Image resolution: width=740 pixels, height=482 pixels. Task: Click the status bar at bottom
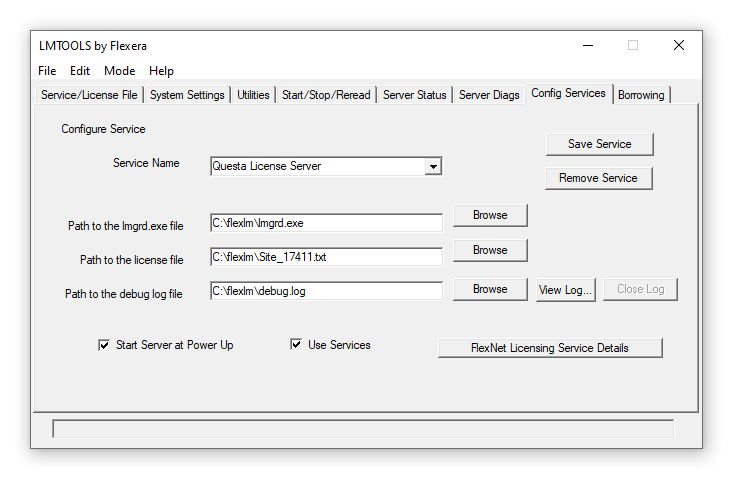point(363,429)
